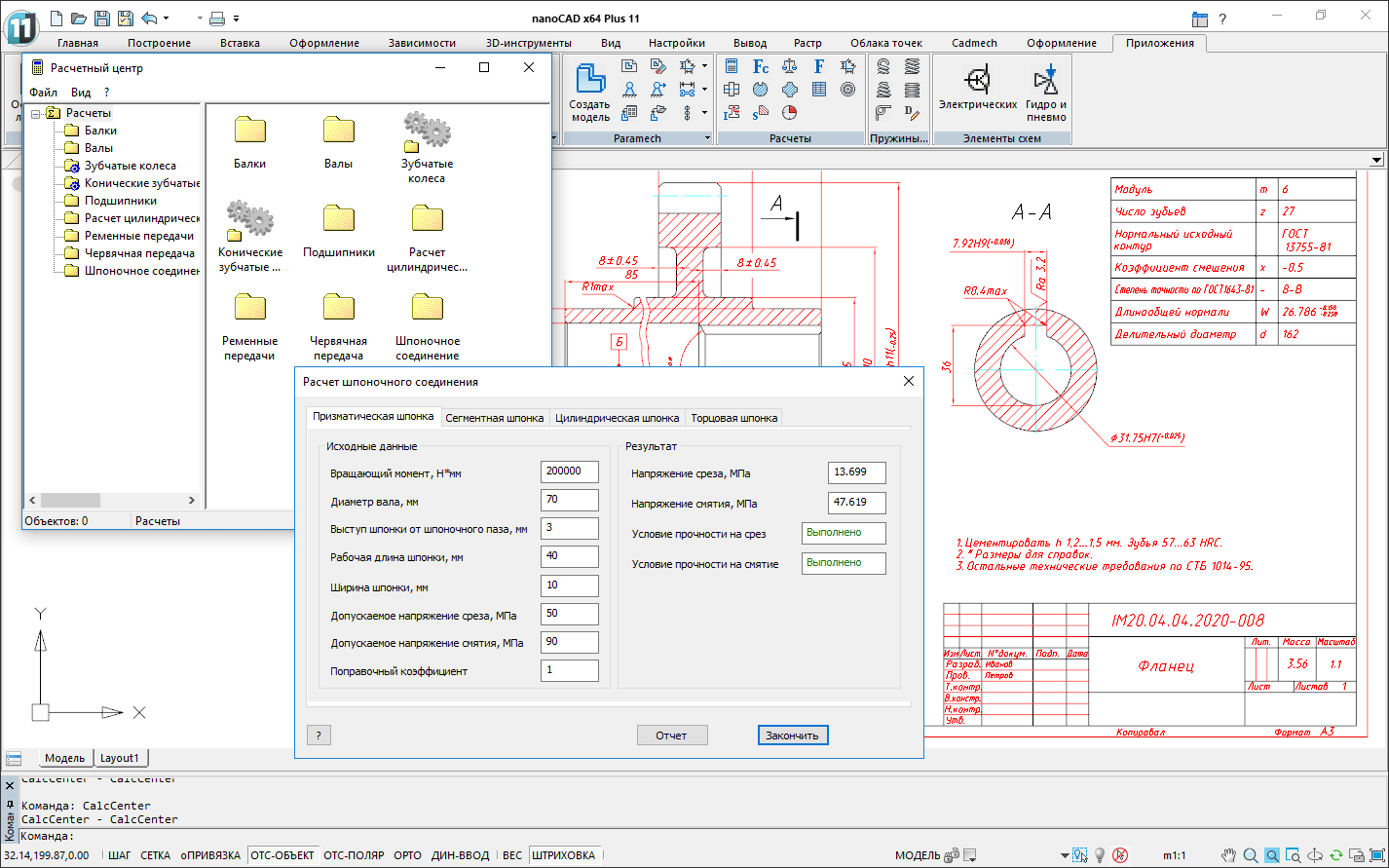Activate the pan hand tool in status bar
This screenshot has width=1389, height=868.
1229,855
